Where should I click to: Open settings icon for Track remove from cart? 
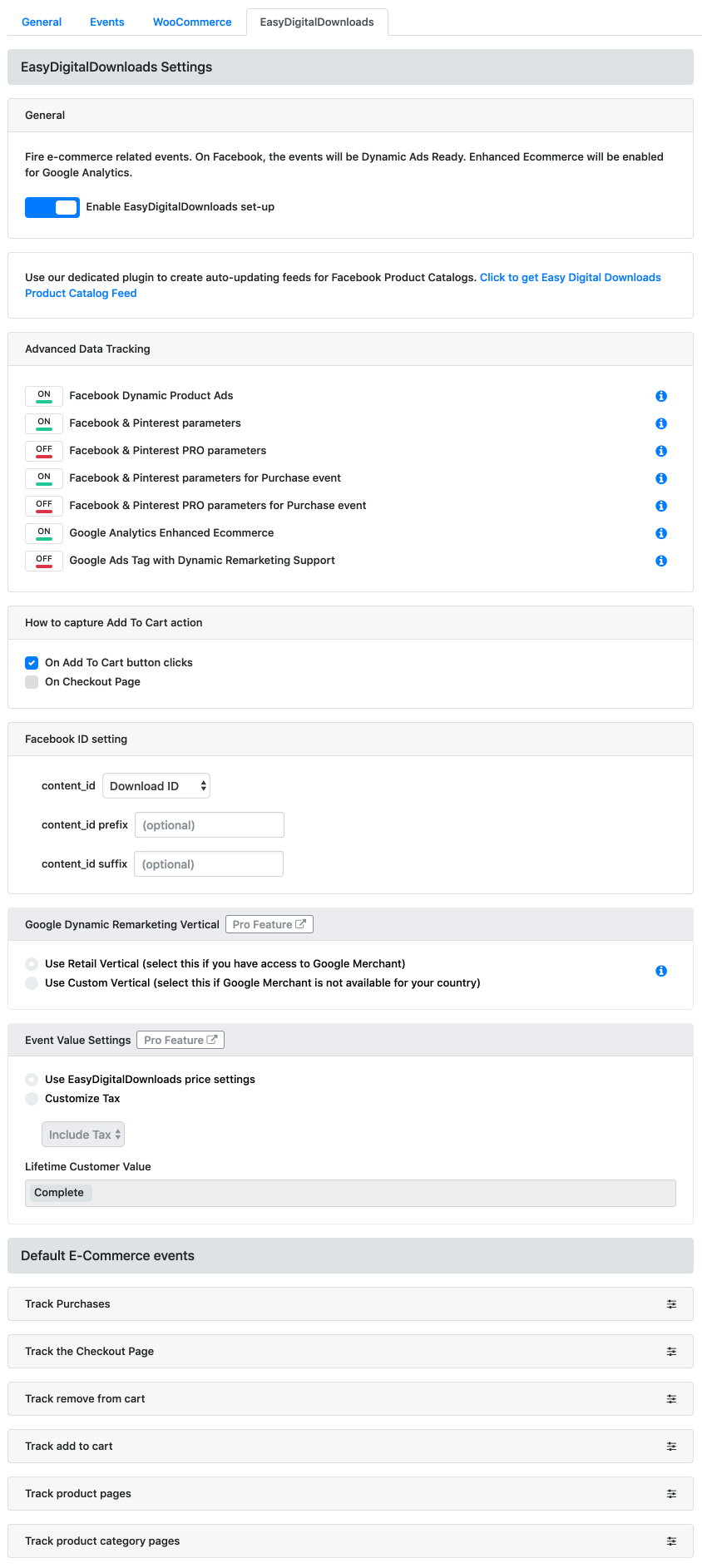pos(671,1399)
